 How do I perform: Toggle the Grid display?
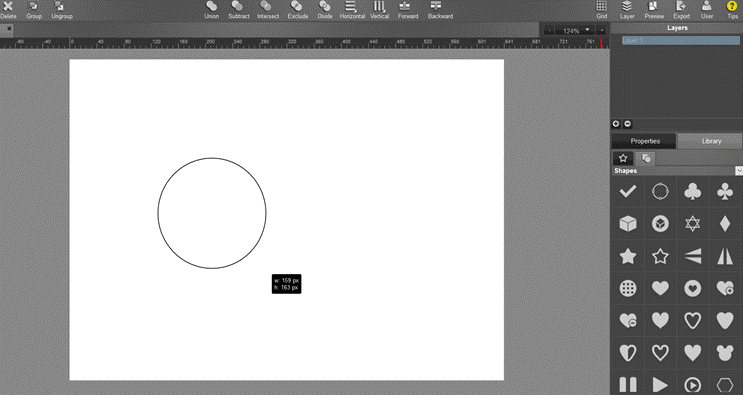[601, 10]
